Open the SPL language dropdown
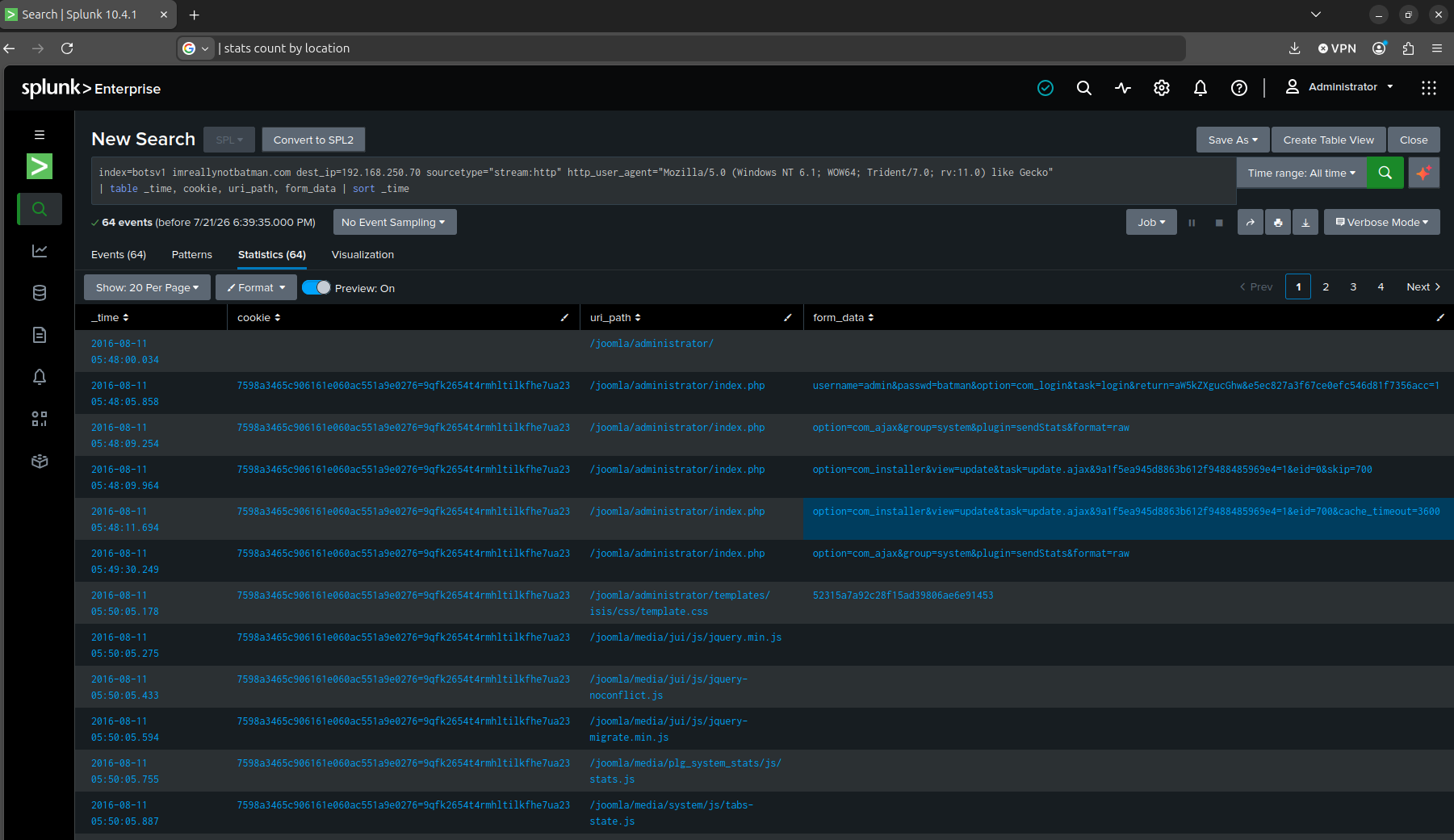This screenshot has width=1454, height=840. pyautogui.click(x=229, y=140)
